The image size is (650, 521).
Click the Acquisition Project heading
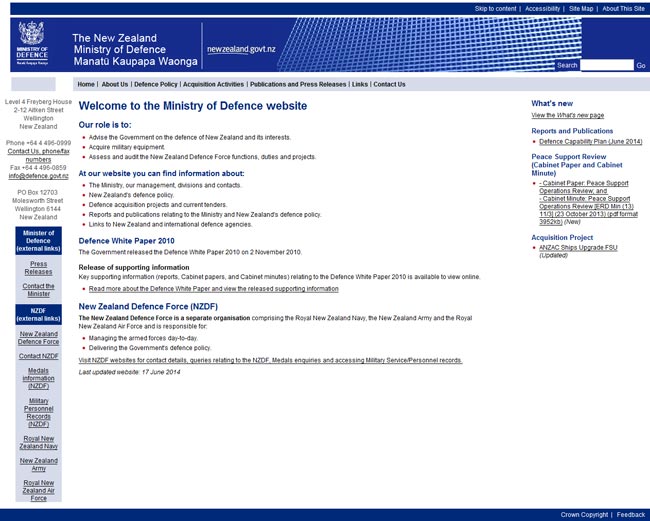[562, 237]
